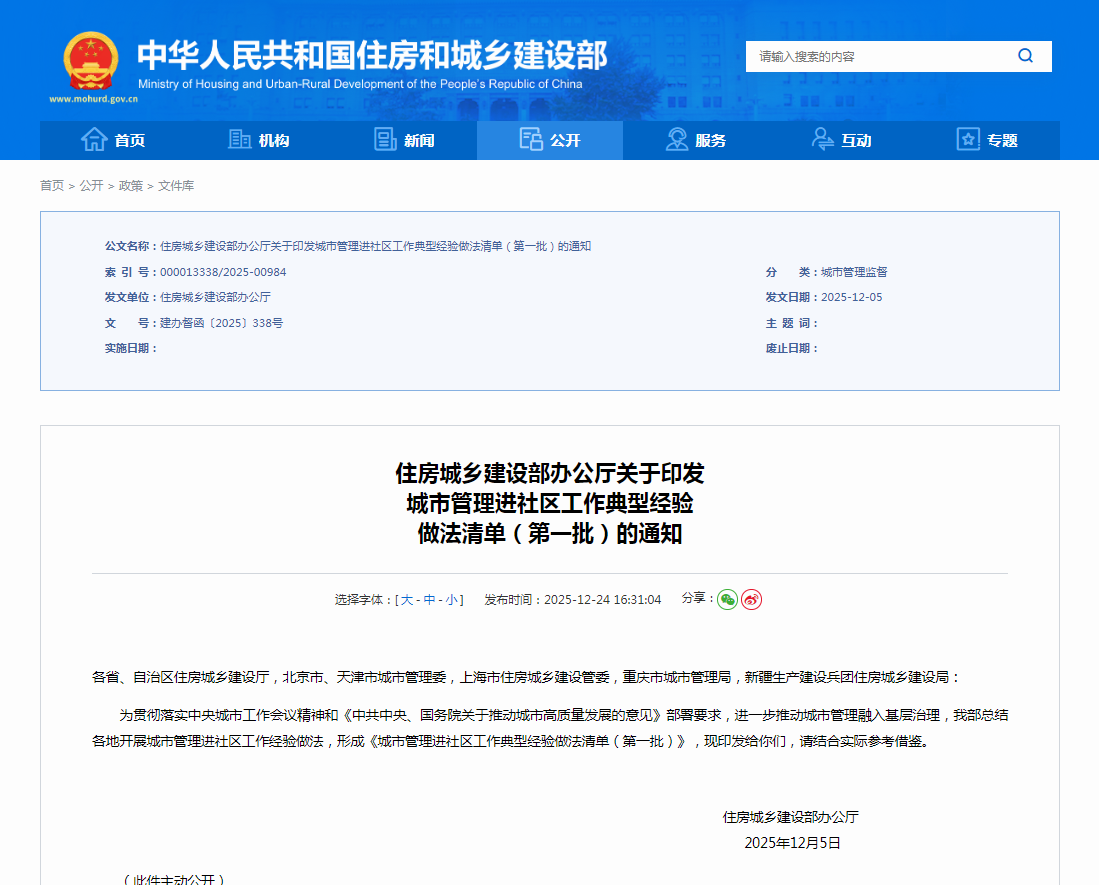Viewport: 1099px width, 885px height.
Task: Click the building icon beside 机构
Action: pos(239,140)
